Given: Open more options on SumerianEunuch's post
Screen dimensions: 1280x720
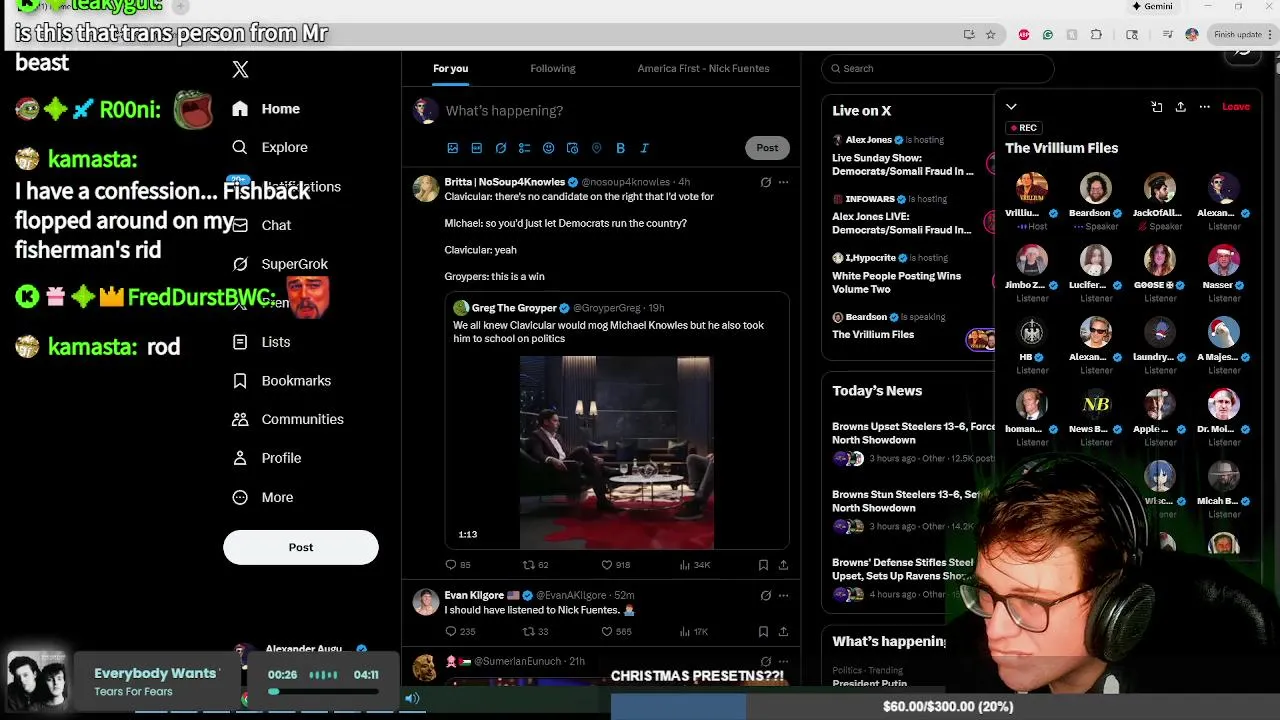Looking at the screenshot, I should [783, 661].
